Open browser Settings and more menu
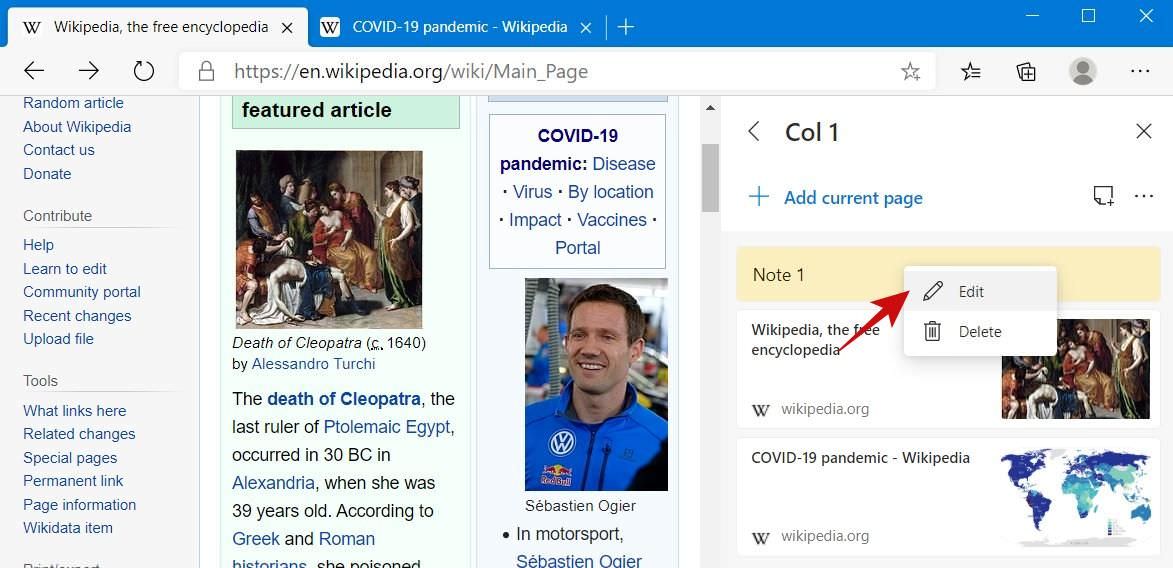This screenshot has height=568, width=1173. (1140, 71)
